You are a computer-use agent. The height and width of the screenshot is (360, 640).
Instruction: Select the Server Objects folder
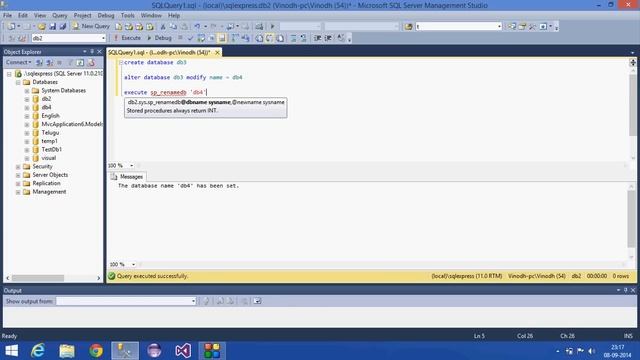click(x=50, y=175)
